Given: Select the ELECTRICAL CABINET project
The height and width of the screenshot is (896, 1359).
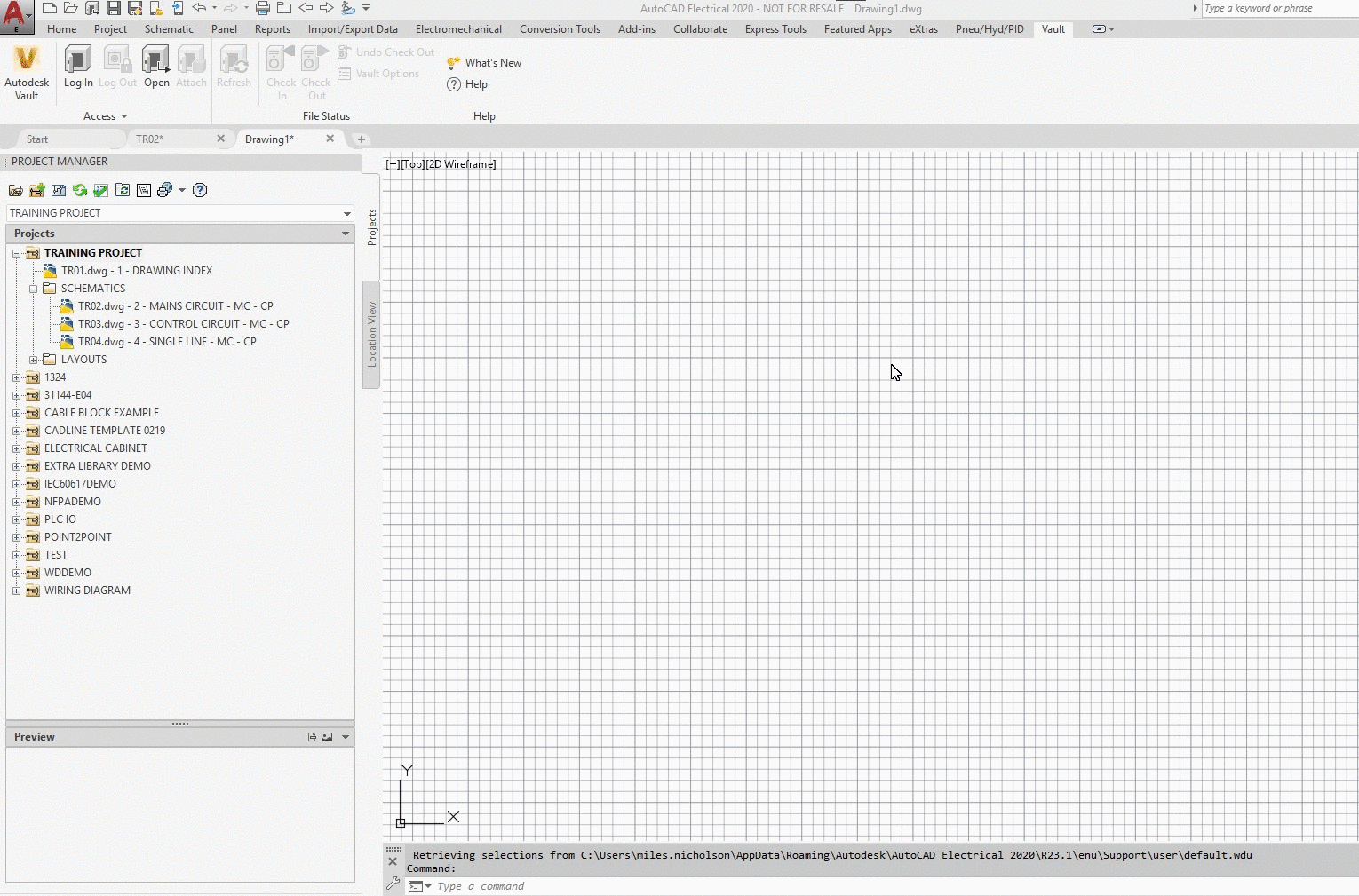Looking at the screenshot, I should (96, 448).
